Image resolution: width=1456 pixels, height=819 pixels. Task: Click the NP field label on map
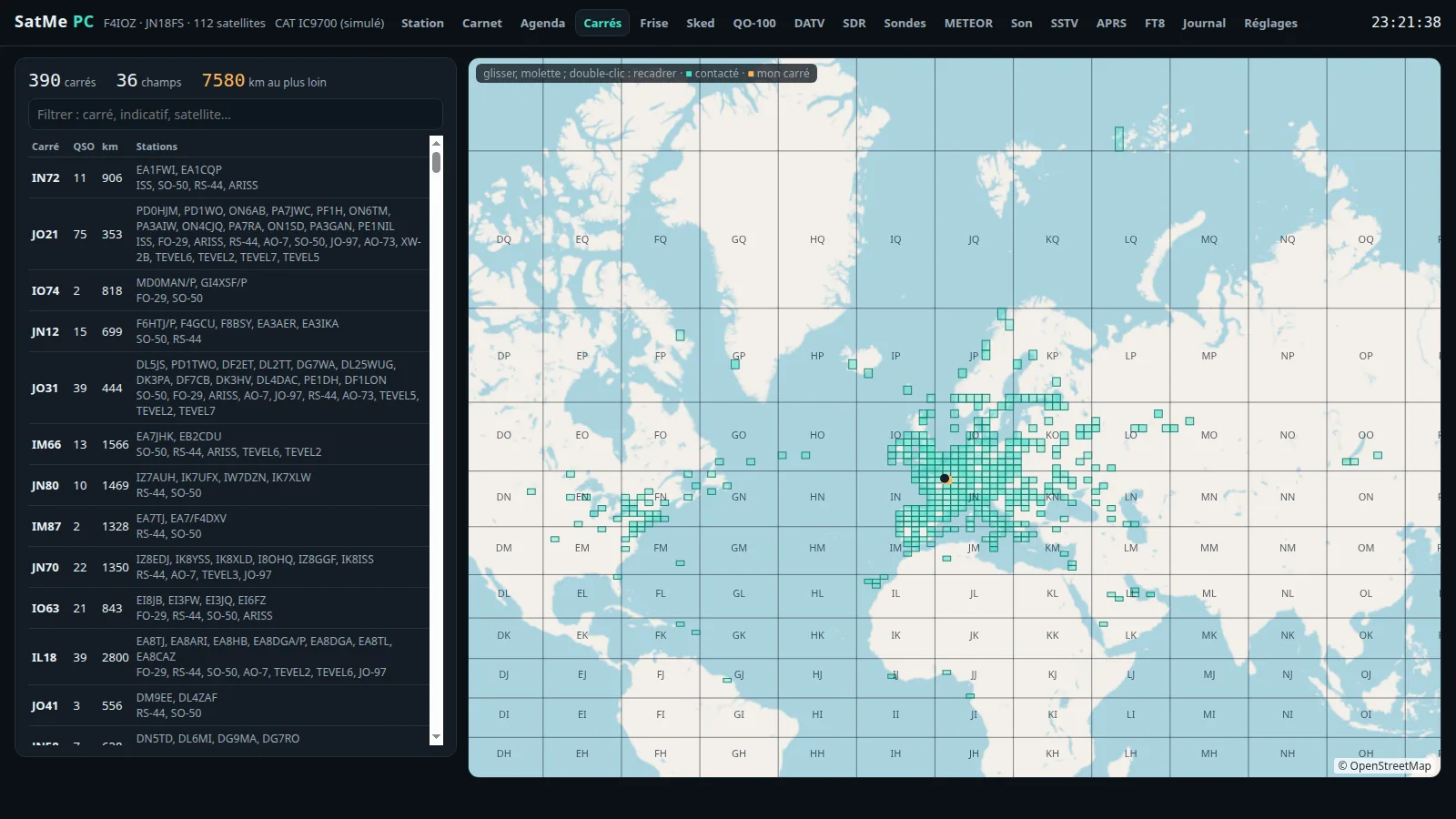tap(1288, 356)
